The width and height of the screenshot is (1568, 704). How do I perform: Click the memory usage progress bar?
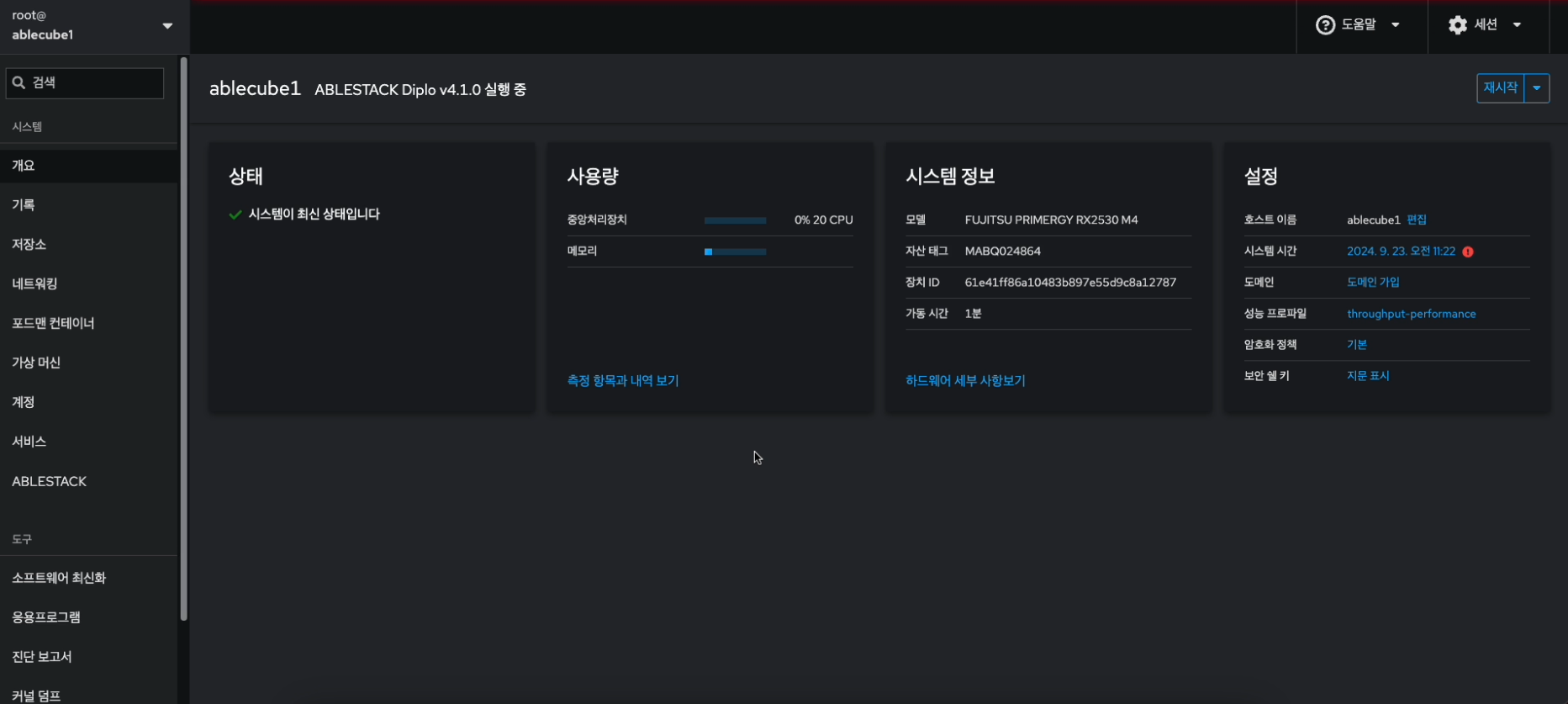[735, 251]
